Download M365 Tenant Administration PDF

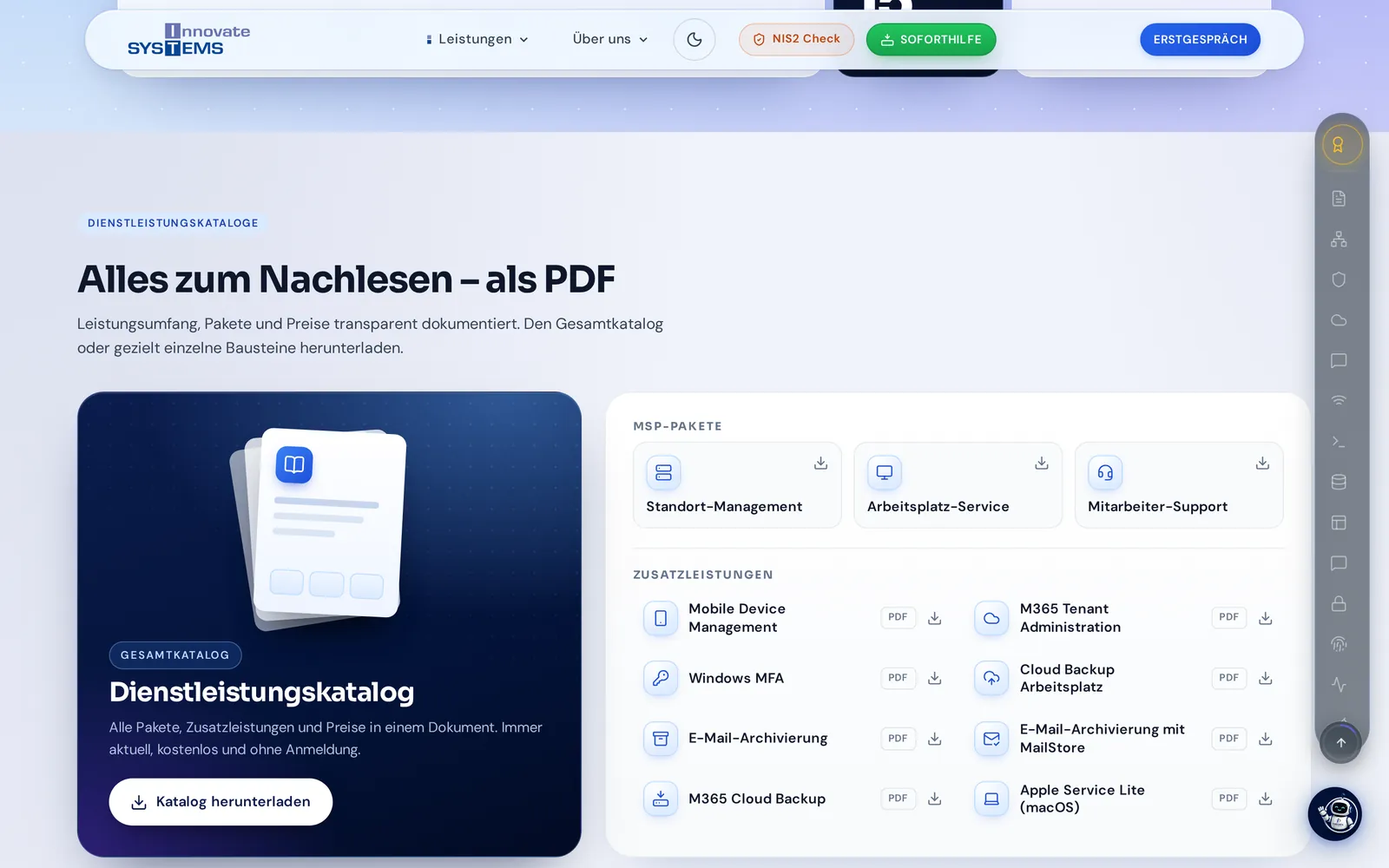1266,618
